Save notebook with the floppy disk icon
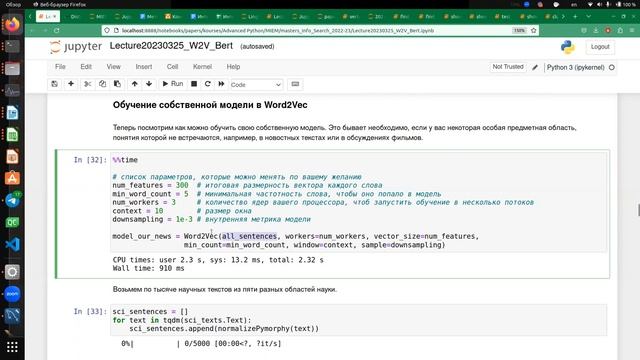Image resolution: width=640 pixels, height=360 pixels. click(54, 84)
